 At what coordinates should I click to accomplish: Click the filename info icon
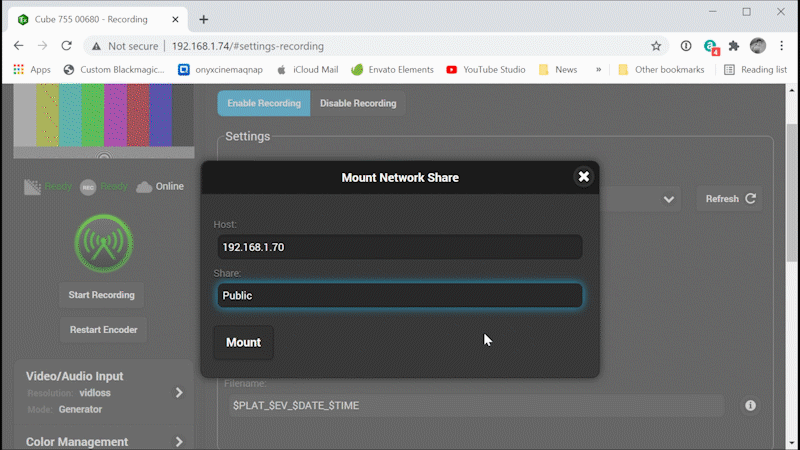point(750,405)
